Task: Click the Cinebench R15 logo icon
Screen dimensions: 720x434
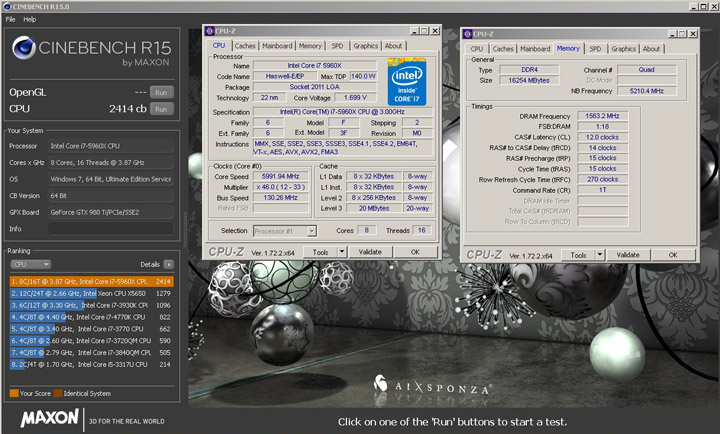Action: pyautogui.click(x=24, y=47)
